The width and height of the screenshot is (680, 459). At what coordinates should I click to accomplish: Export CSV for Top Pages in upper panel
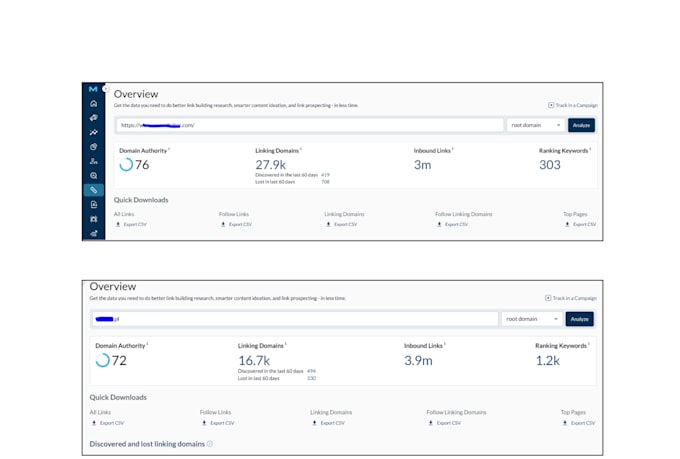[581, 224]
